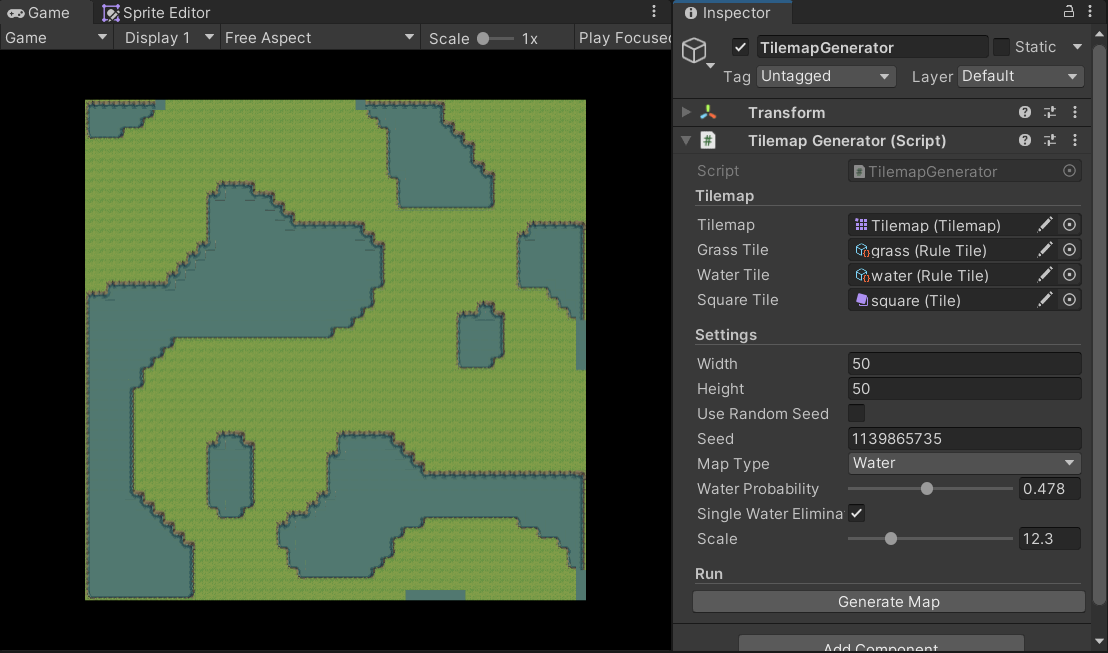Viewport: 1108px width, 653px height.
Task: Open object picker for Script field
Action: 1069,171
